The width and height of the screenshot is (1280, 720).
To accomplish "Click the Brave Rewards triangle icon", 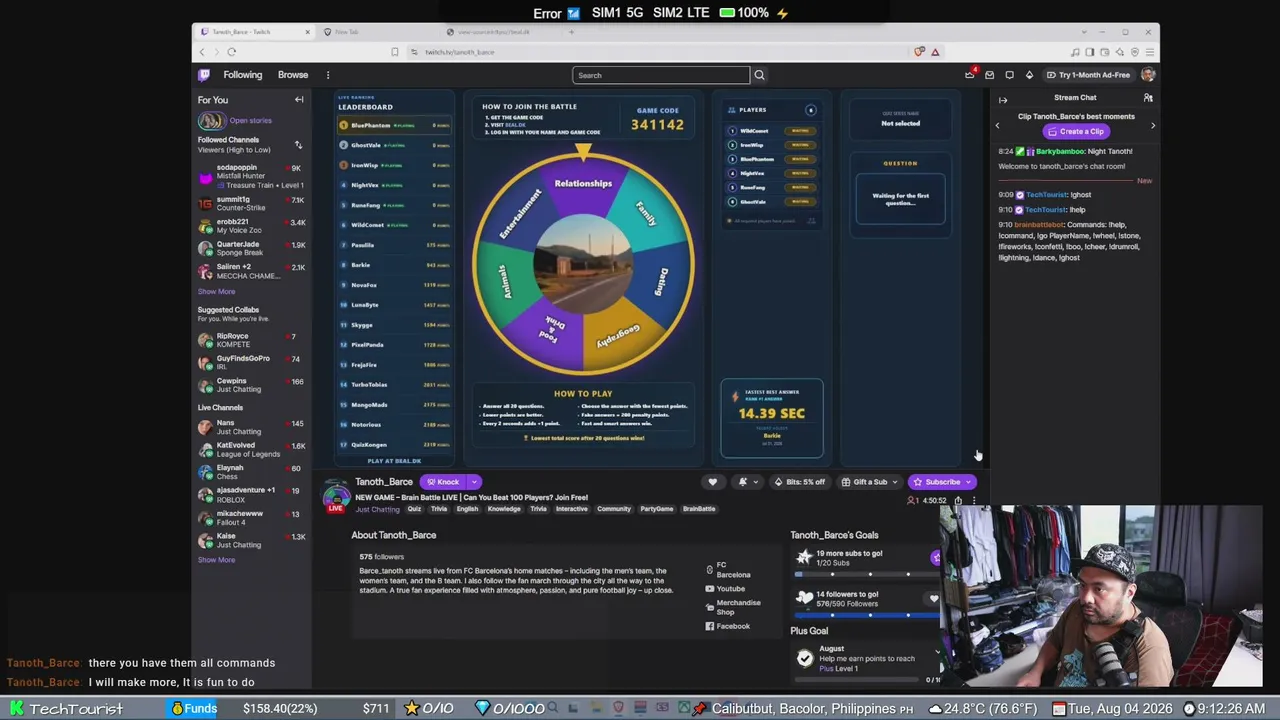I will click(x=935, y=52).
